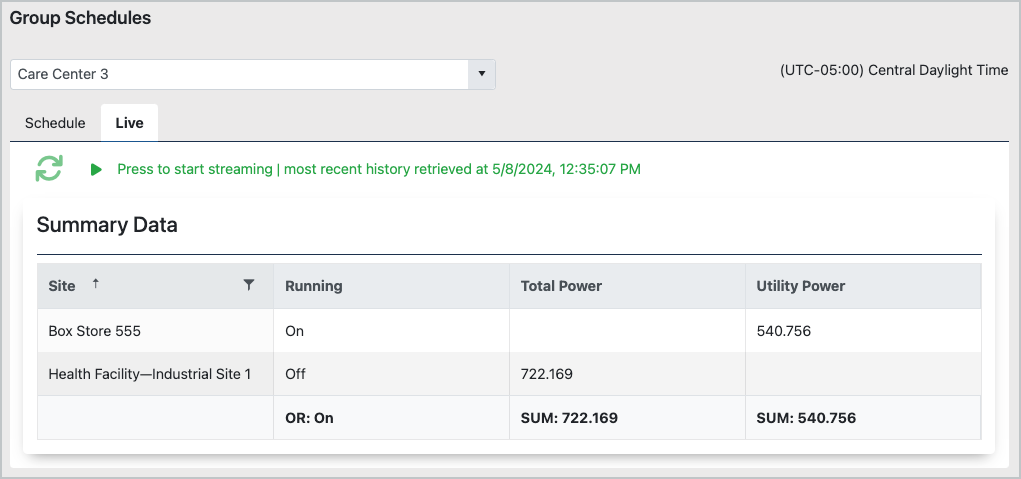This screenshot has width=1021, height=479.
Task: Select Health Facility—Industrial Site 1 row
Action: click(x=149, y=374)
